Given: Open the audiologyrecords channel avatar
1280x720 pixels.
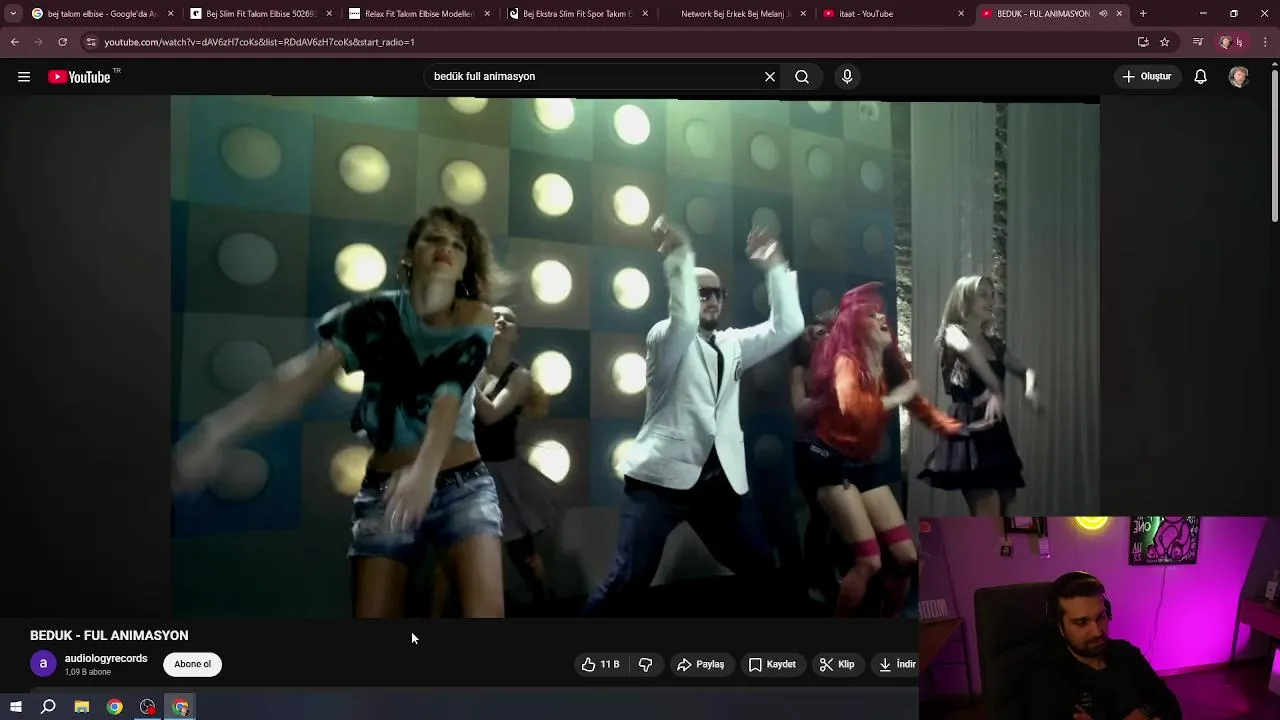Looking at the screenshot, I should click(x=43, y=664).
